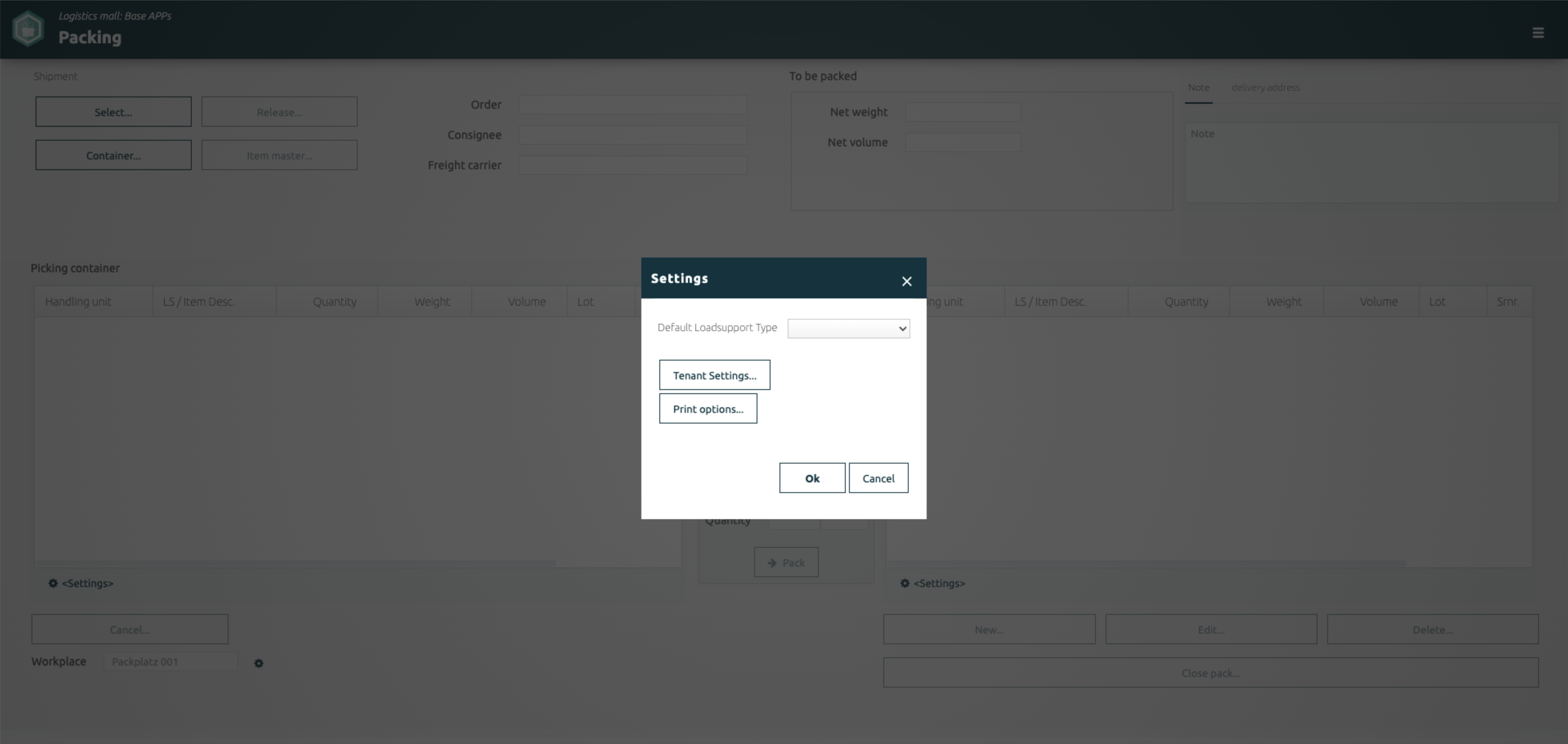Click the Net weight field
This screenshot has width=1568, height=744.
coord(963,112)
